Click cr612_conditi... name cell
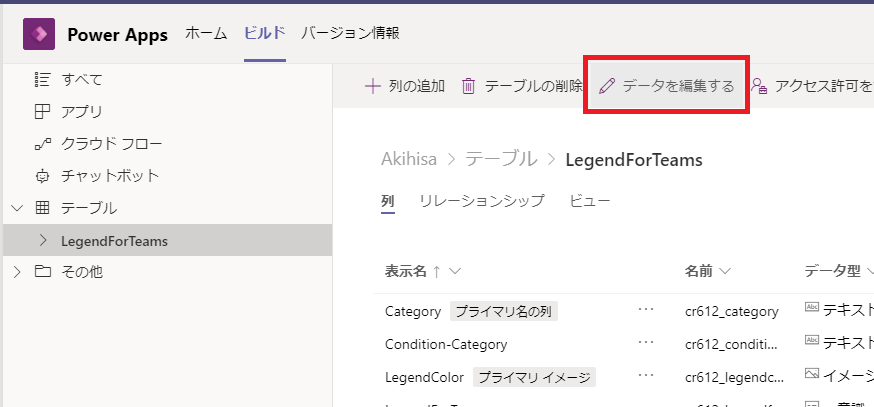 point(731,345)
